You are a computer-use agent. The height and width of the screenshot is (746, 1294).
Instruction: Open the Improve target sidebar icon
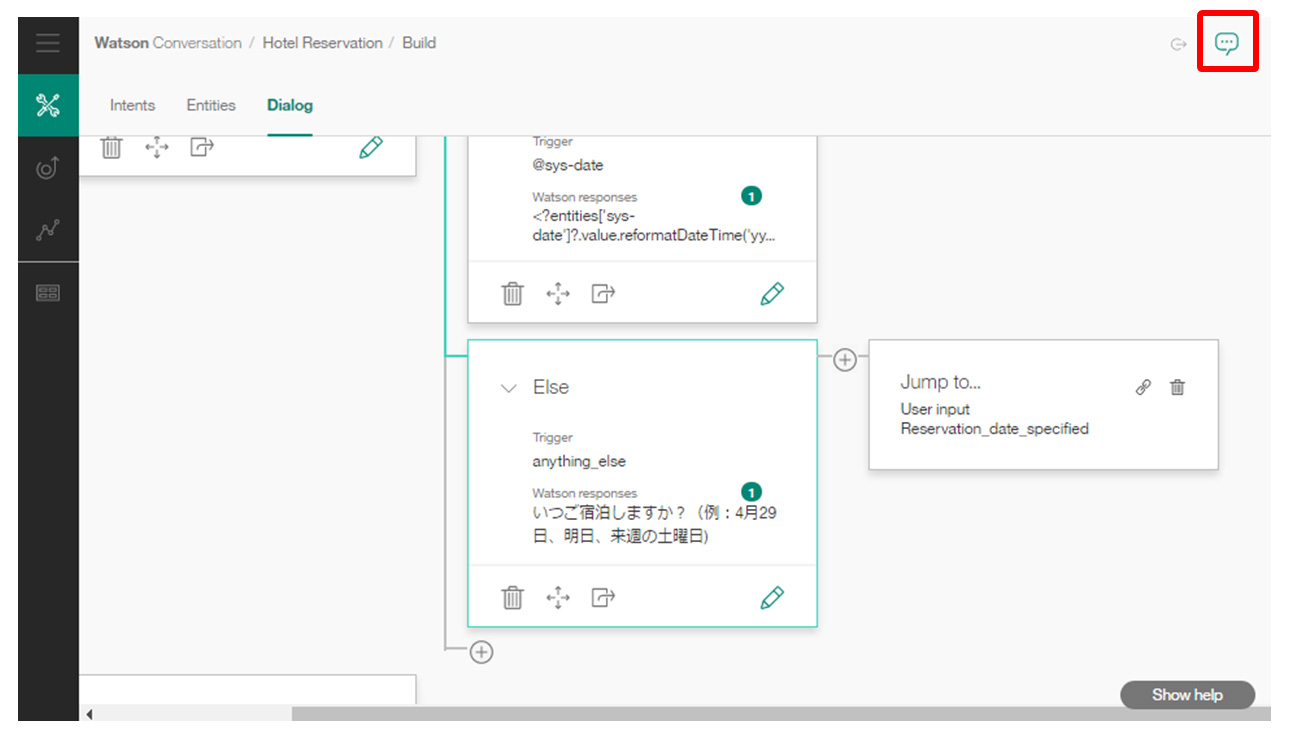(48, 168)
